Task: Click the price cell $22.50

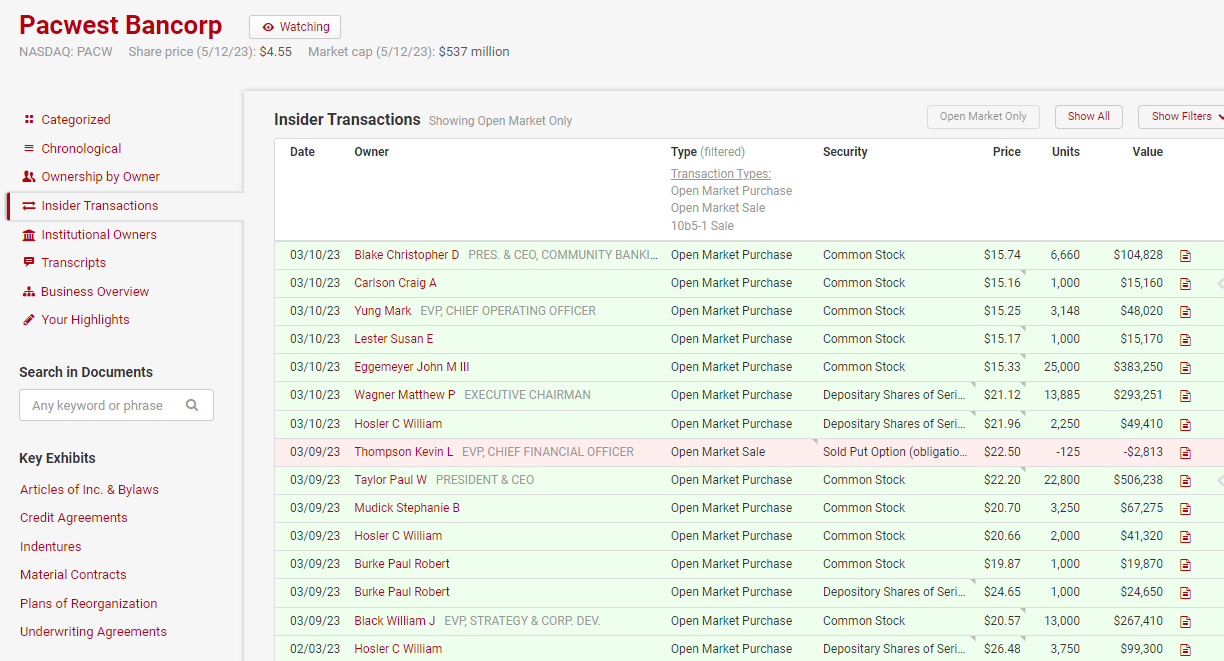Action: (1002, 452)
